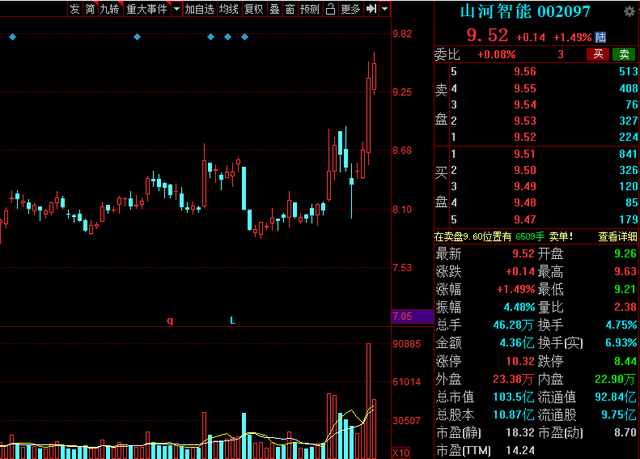
Task: Select buy level 4 price 9.48
Action: coord(525,203)
